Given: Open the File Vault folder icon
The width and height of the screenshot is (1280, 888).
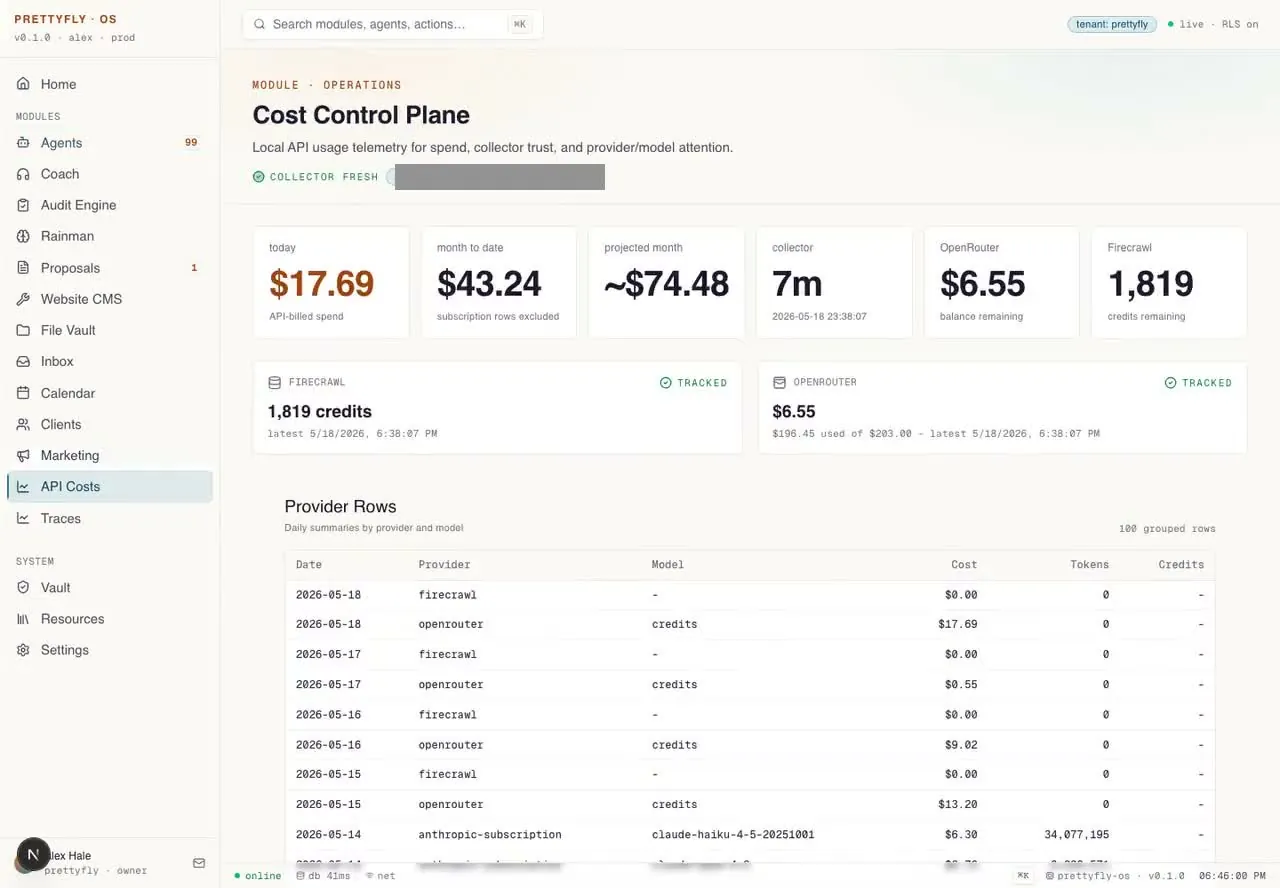Looking at the screenshot, I should pyautogui.click(x=23, y=330).
